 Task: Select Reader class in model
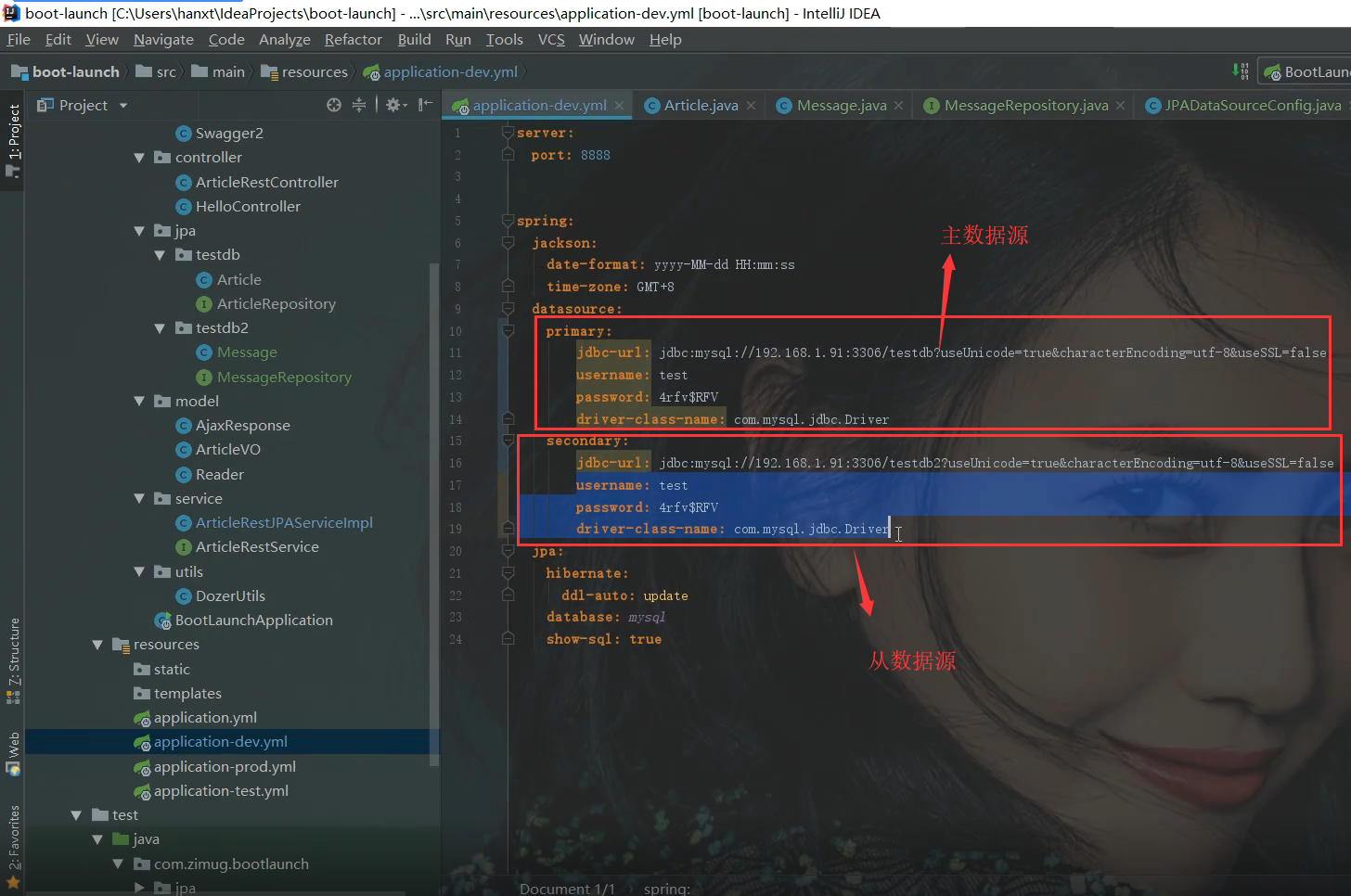point(210,475)
